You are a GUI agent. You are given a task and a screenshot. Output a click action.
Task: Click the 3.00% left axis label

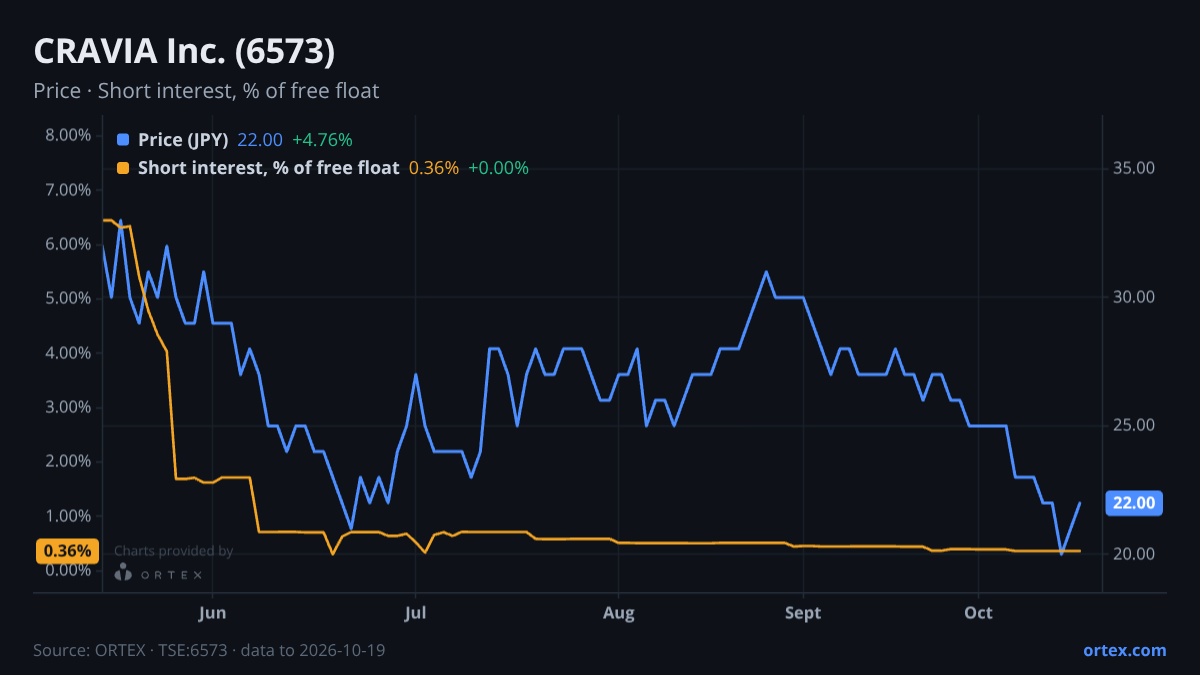(x=68, y=407)
